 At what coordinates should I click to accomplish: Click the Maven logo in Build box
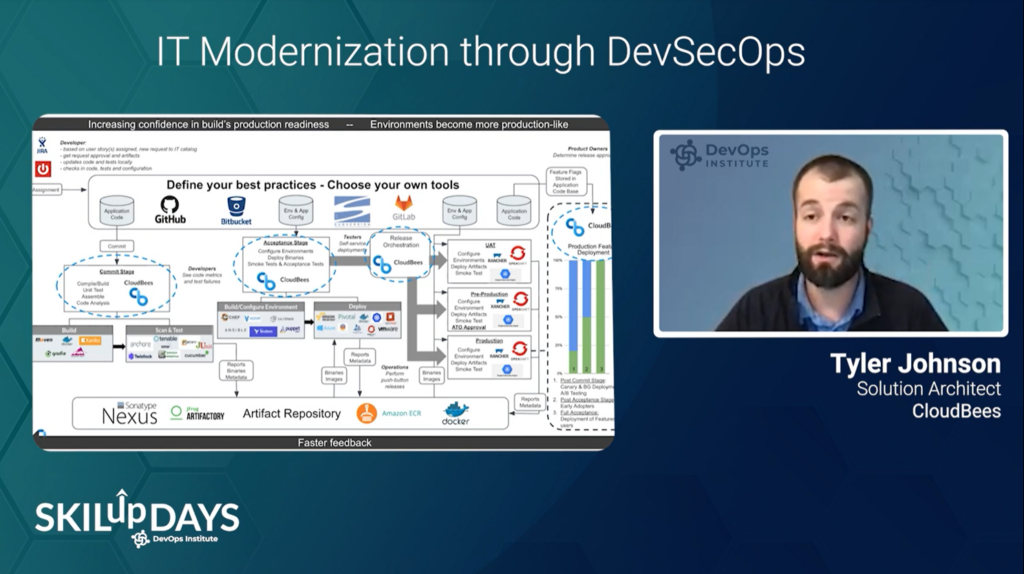click(x=44, y=340)
